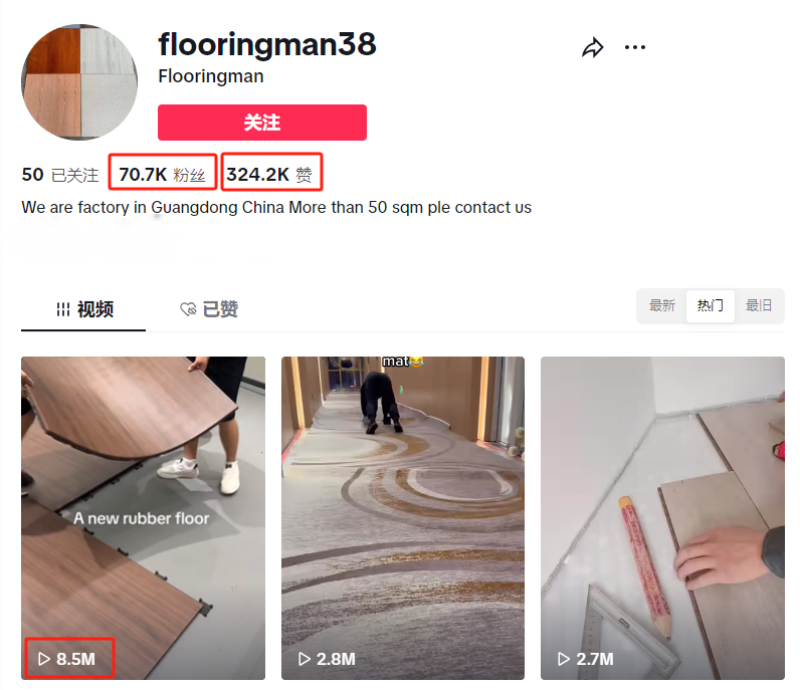Open the 'A new rubber floor' video
The image size is (800, 690).
tap(143, 518)
